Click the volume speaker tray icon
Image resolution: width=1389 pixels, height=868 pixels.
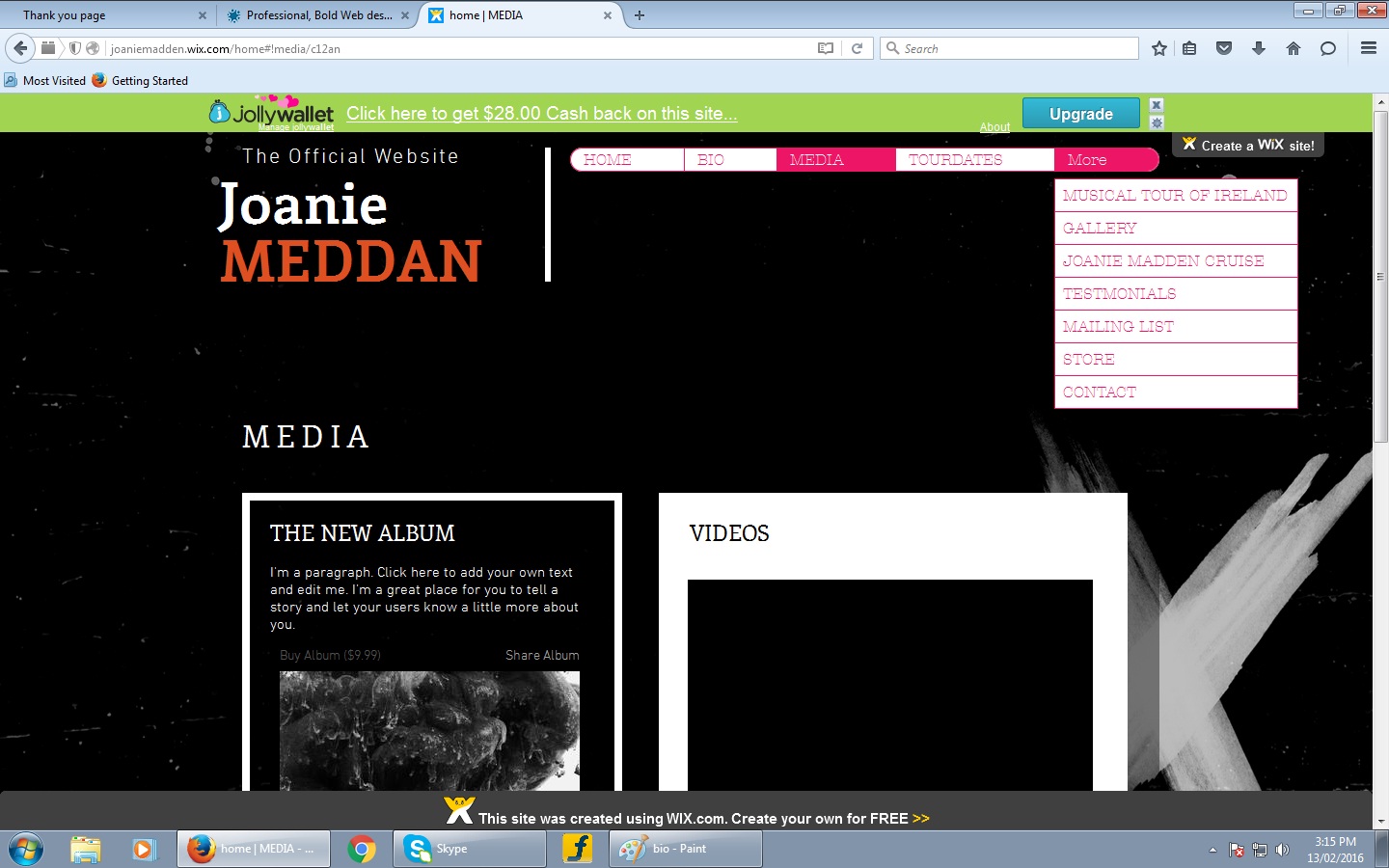1282,850
